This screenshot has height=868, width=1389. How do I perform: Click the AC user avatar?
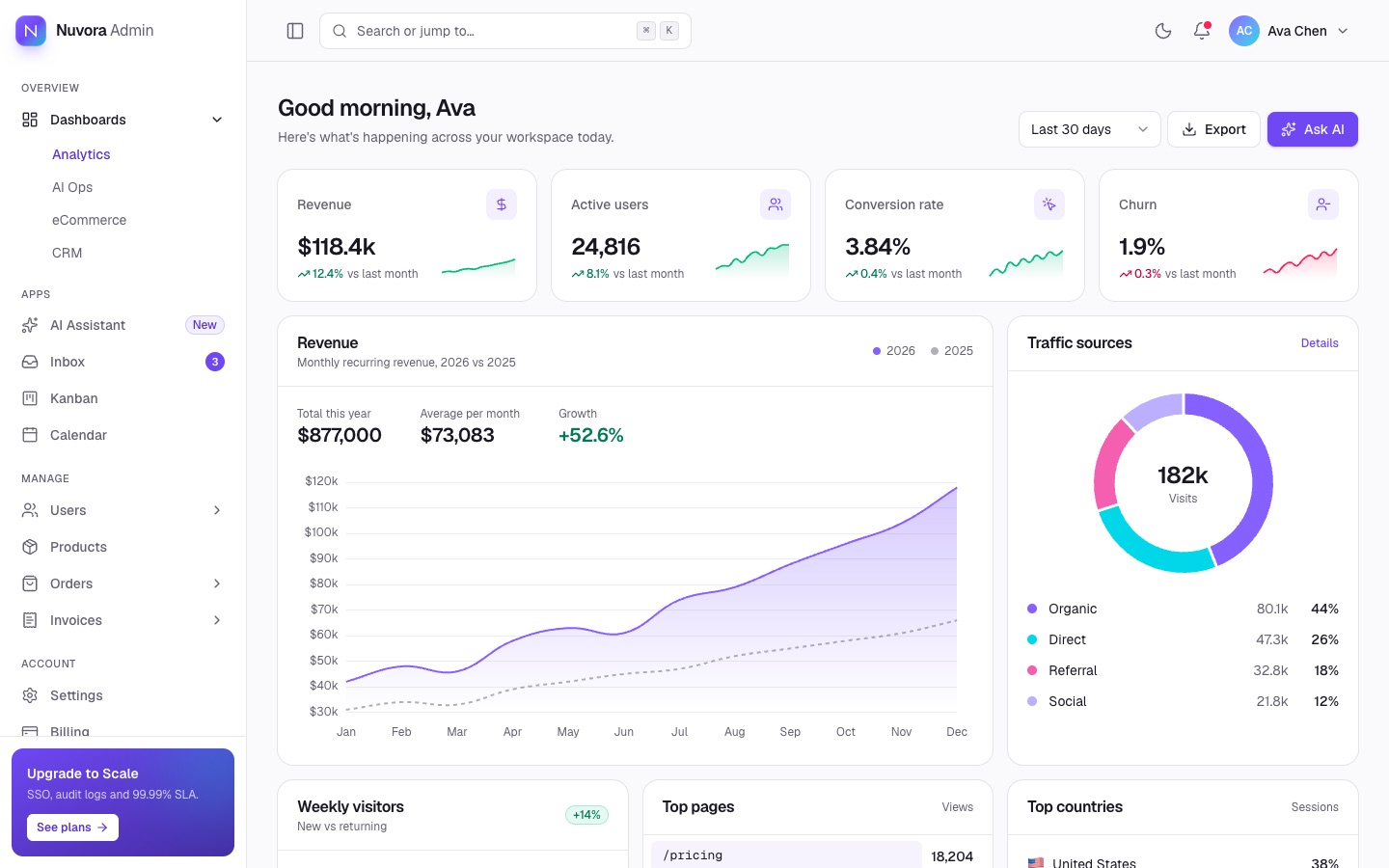pos(1244,31)
